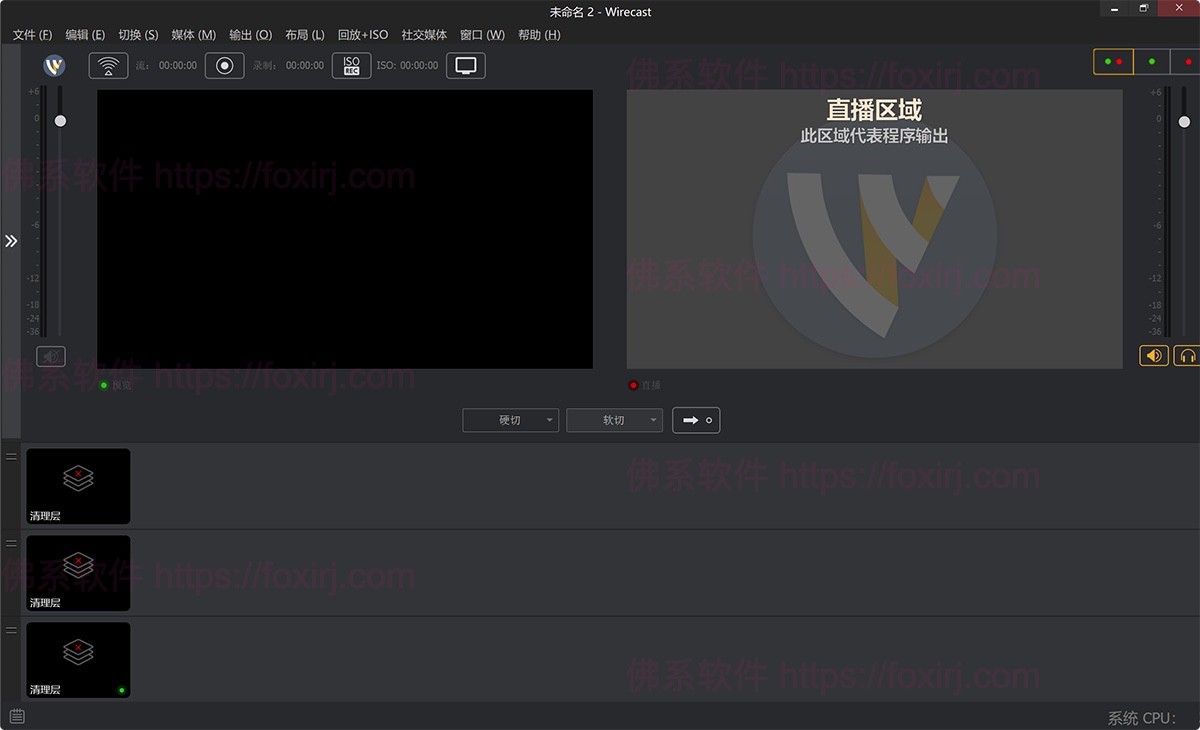The height and width of the screenshot is (730, 1200).
Task: Adjust the left master volume slider
Action: coord(60,120)
